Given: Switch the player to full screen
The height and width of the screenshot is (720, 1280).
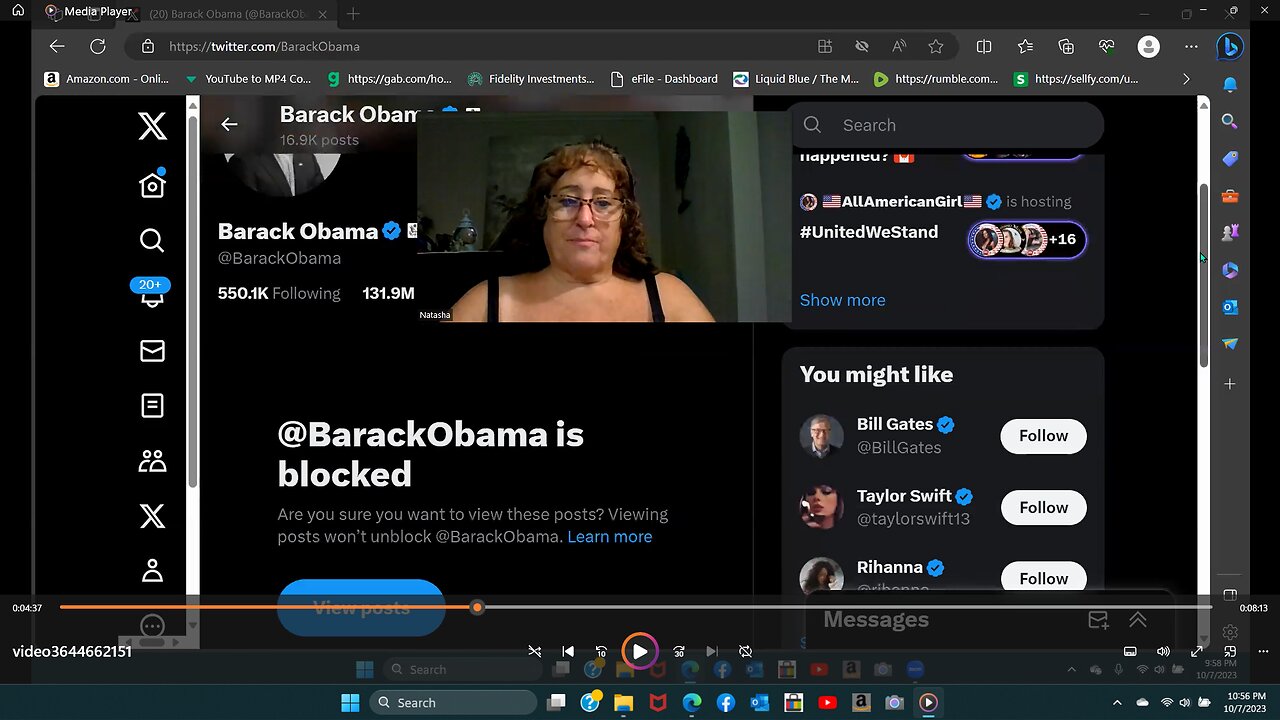Looking at the screenshot, I should (1197, 651).
